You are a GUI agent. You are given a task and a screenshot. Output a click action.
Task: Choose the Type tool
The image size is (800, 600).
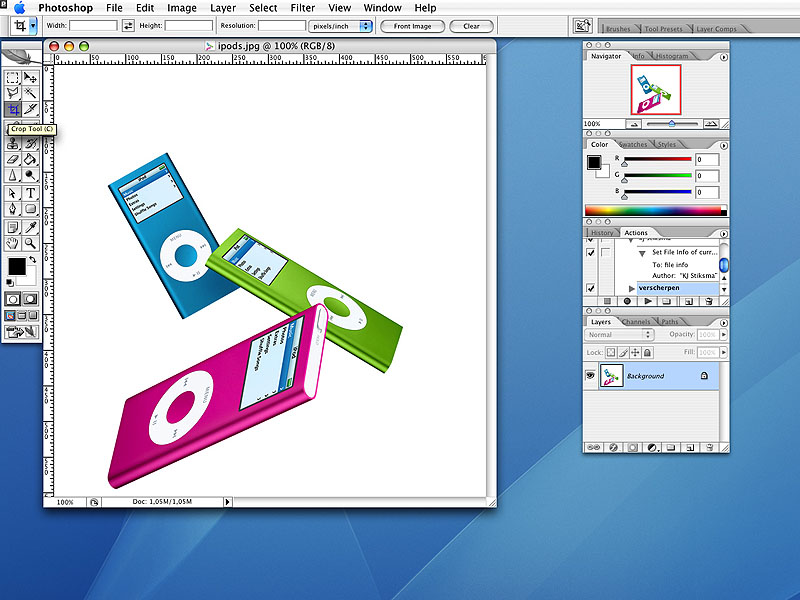click(31, 193)
